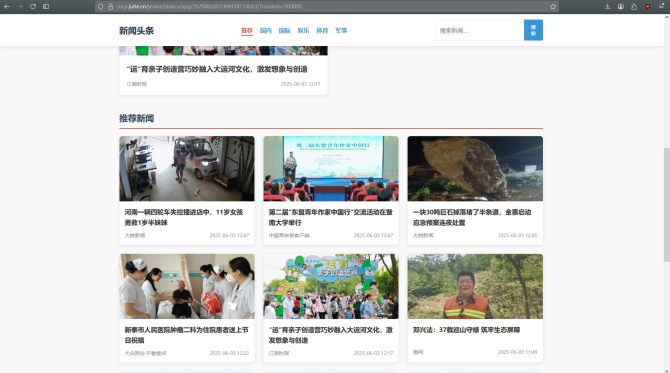Toggle the browser sidebar panel icon
The height and width of the screenshot is (373, 670).
pos(46,6)
